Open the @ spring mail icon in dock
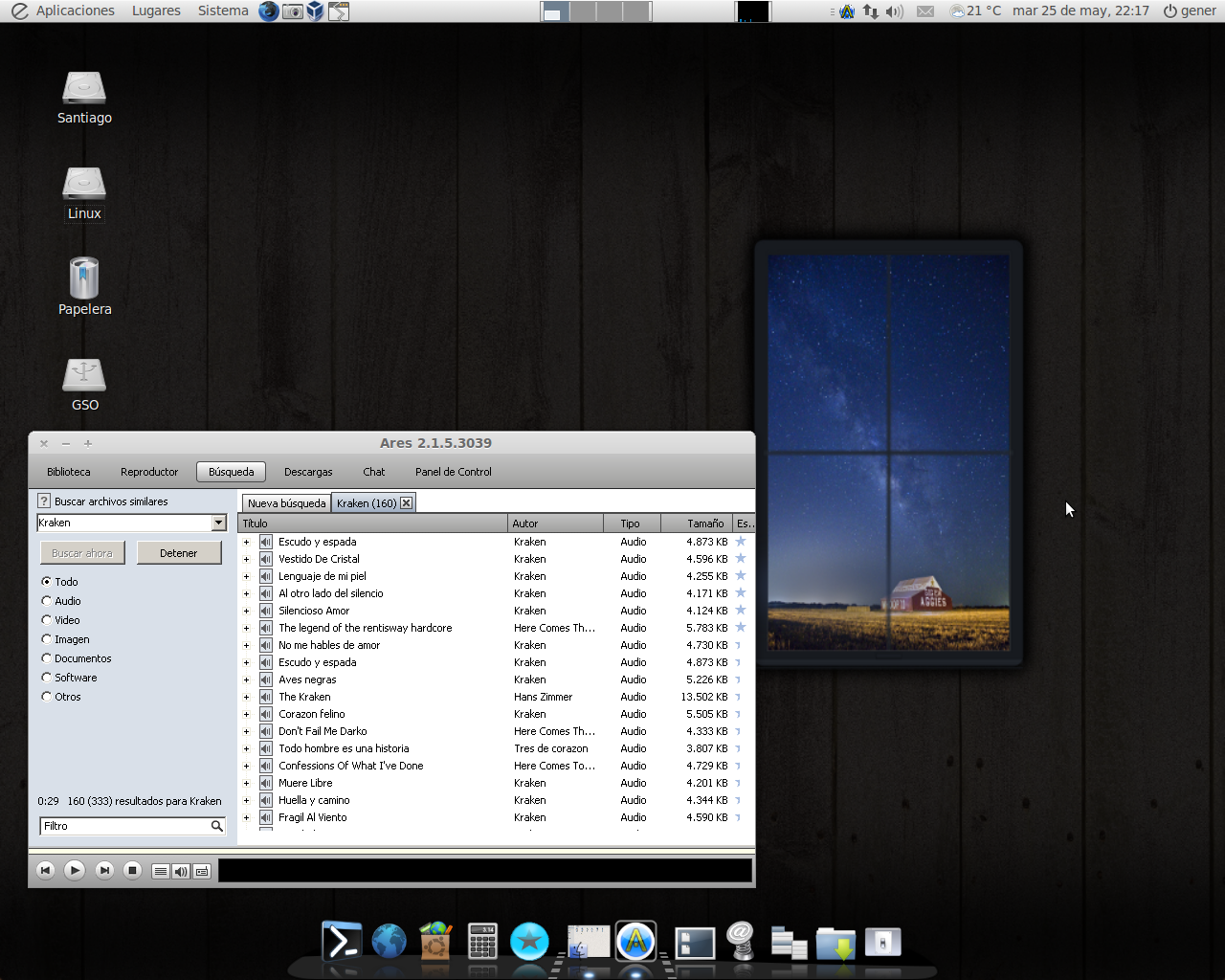The image size is (1225, 980). (740, 941)
